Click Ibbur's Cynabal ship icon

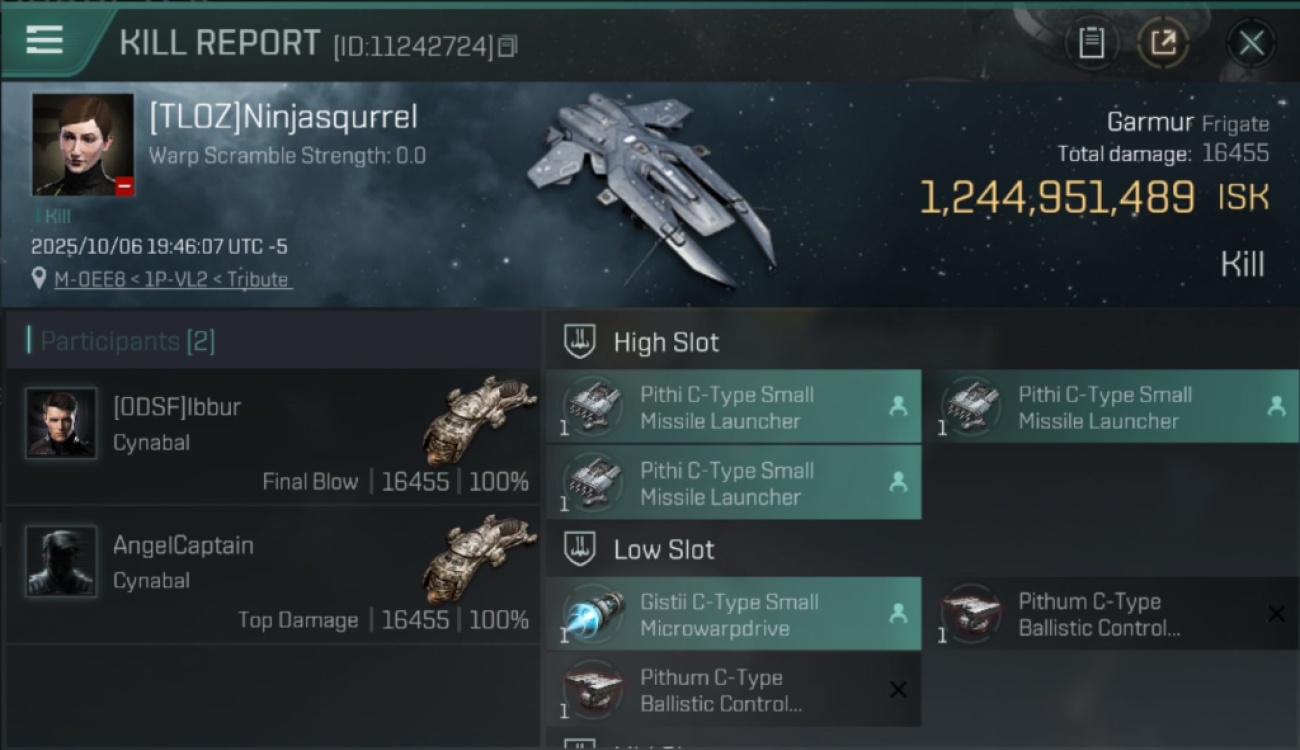[480, 420]
